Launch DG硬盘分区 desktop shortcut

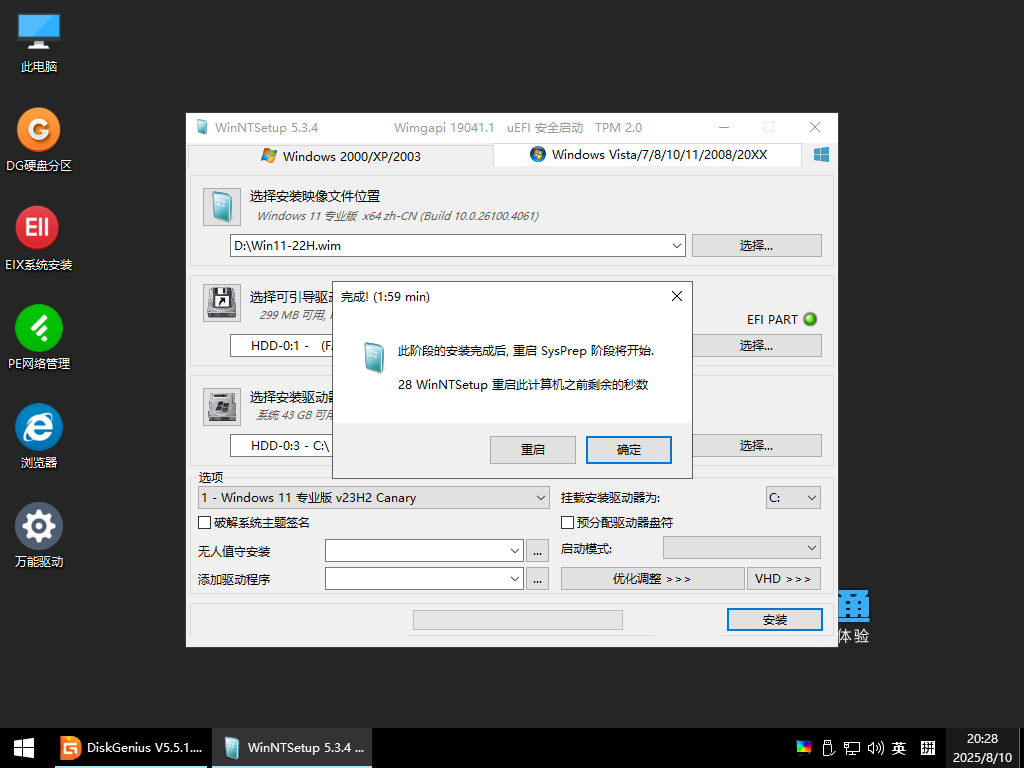(x=39, y=140)
